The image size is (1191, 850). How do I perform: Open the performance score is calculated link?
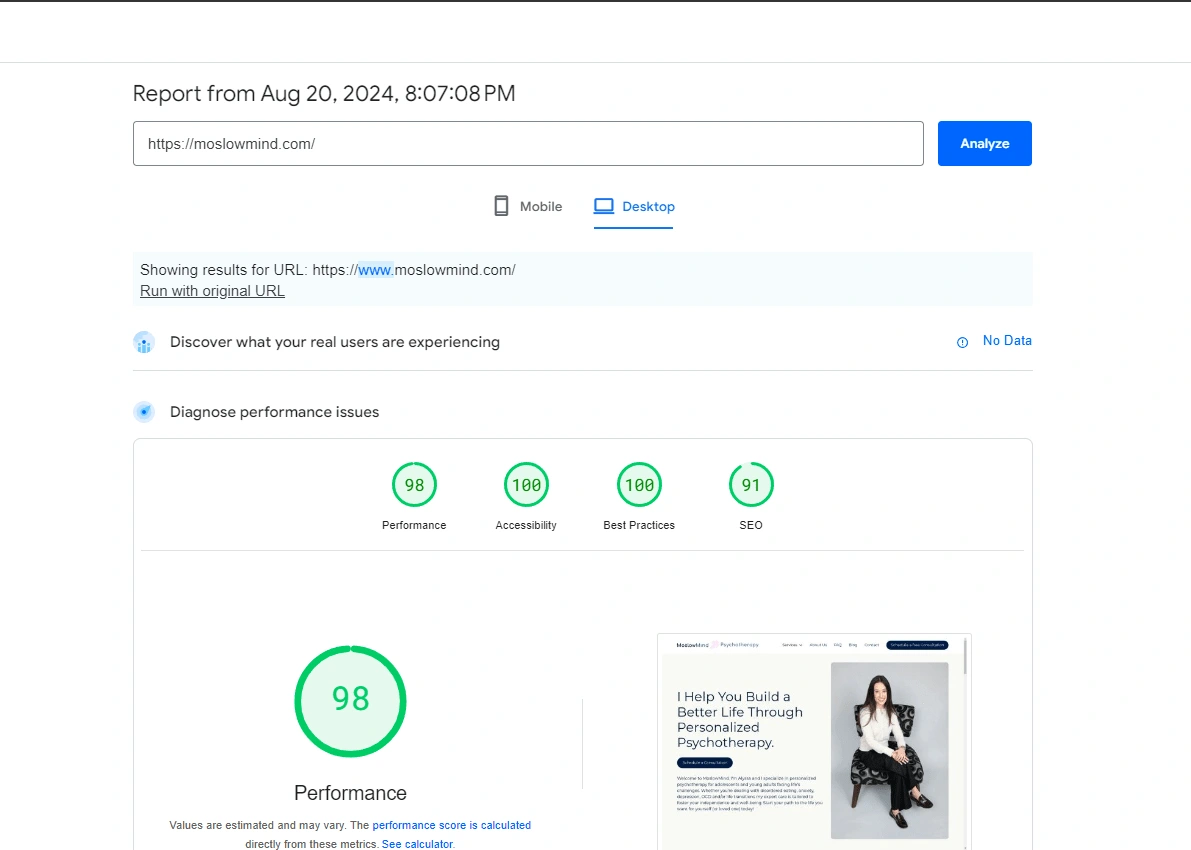(451, 826)
